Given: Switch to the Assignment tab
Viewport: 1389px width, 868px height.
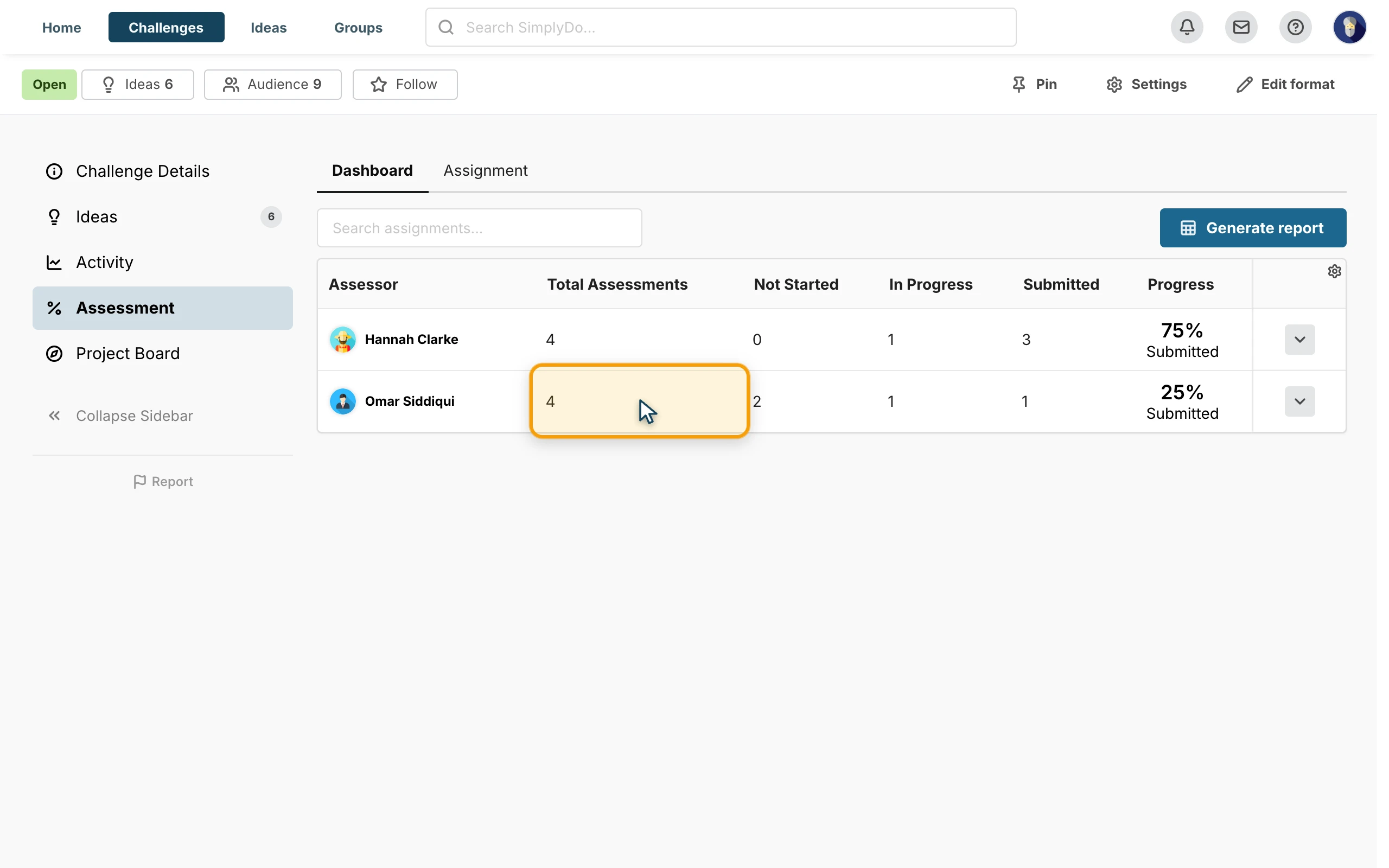Looking at the screenshot, I should (x=486, y=170).
